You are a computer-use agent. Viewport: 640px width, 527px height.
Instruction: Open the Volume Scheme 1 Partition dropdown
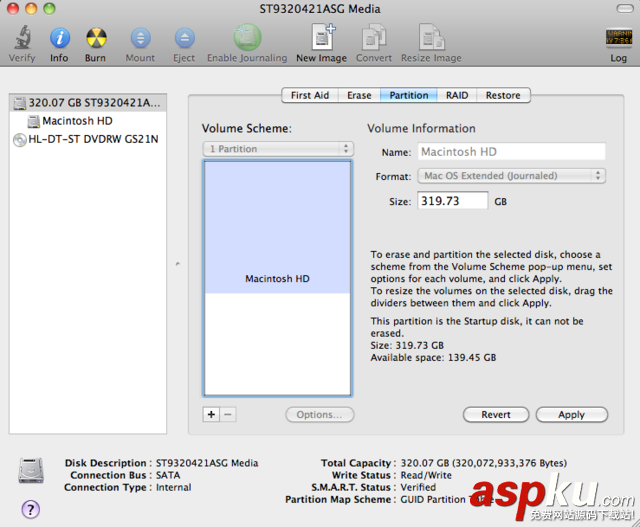[x=278, y=149]
